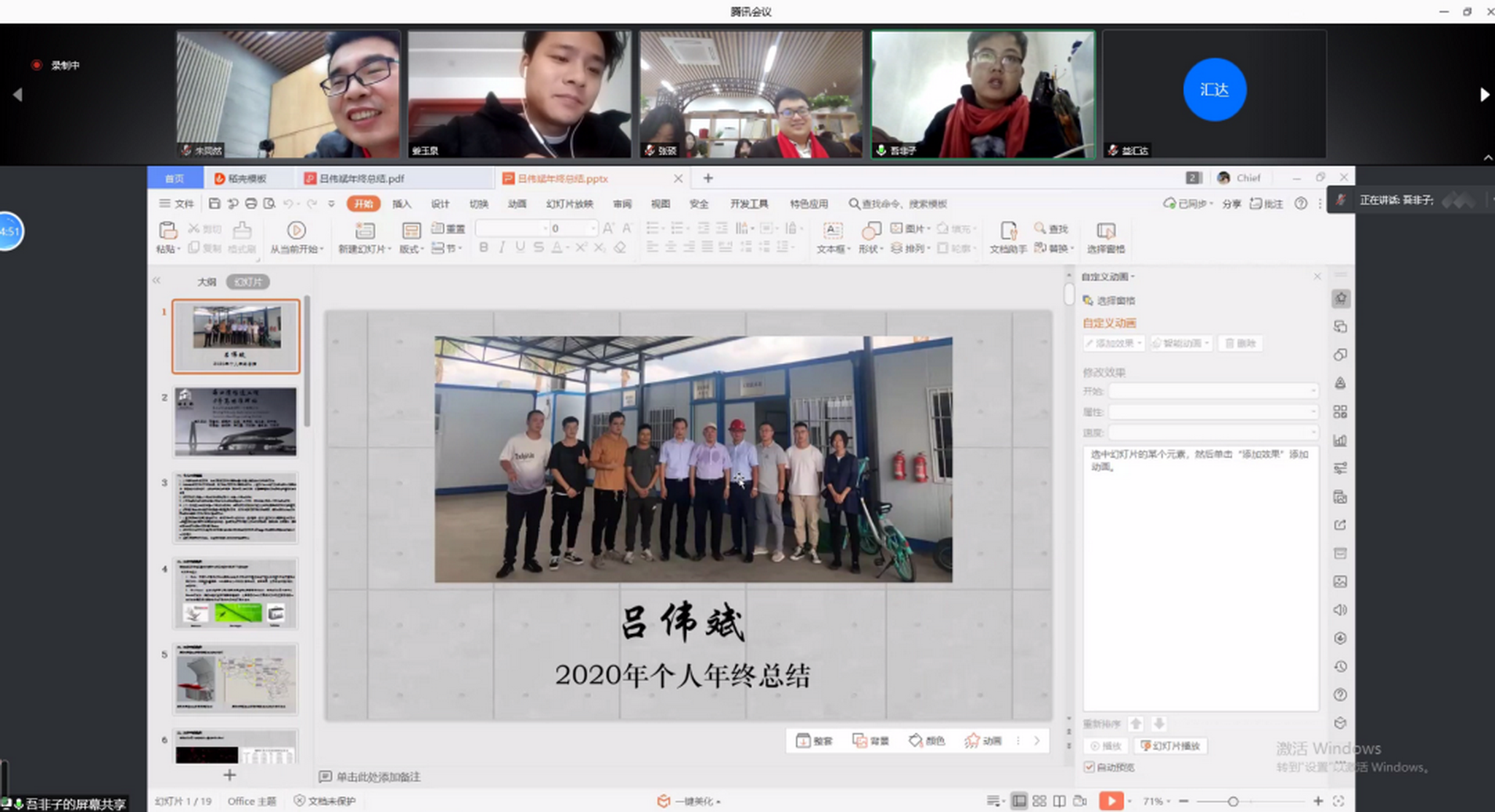Click the Reset (重置) slide button
This screenshot has height=812, width=1495.
(448, 228)
